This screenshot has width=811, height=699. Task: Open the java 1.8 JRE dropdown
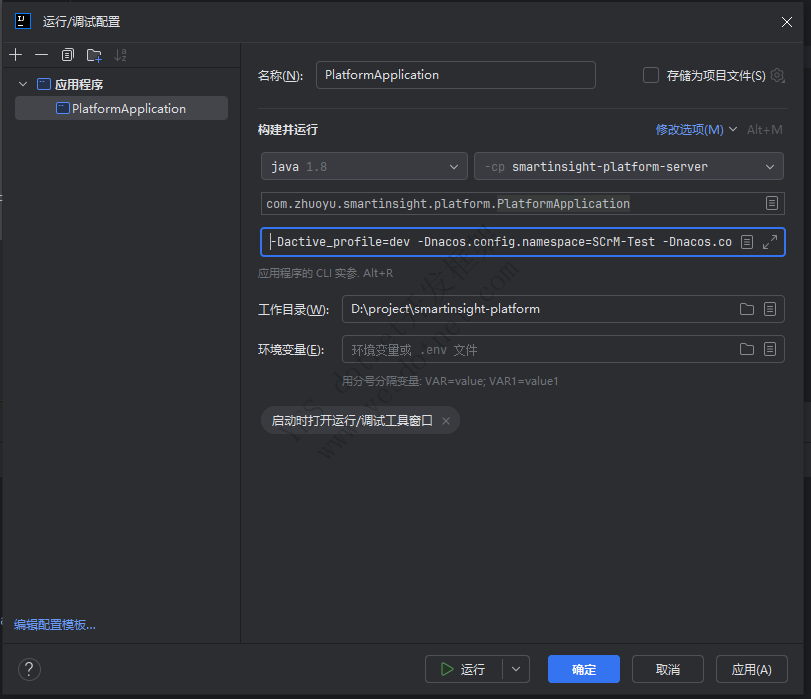(x=364, y=167)
